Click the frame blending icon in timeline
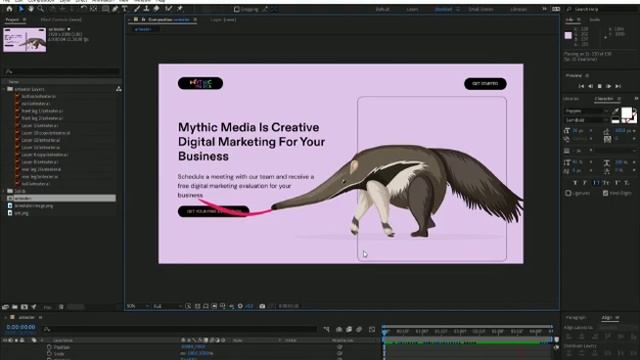640x360 pixels. (349, 329)
